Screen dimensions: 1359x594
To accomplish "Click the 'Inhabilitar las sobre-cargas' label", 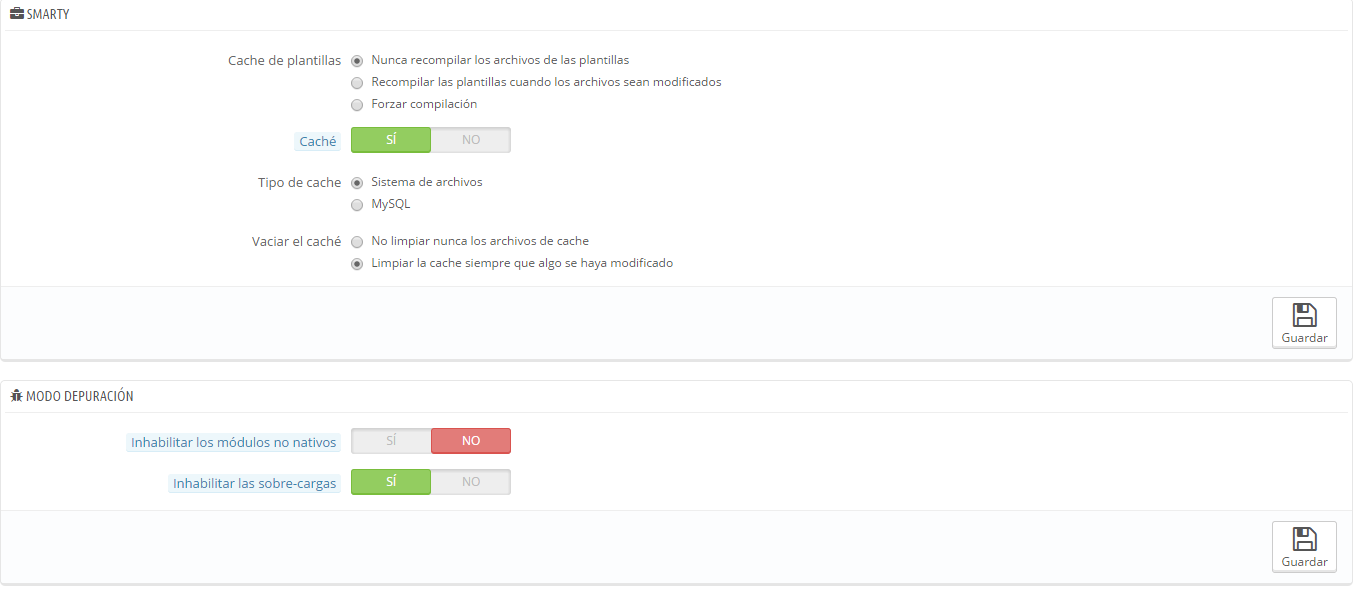I will click(255, 484).
